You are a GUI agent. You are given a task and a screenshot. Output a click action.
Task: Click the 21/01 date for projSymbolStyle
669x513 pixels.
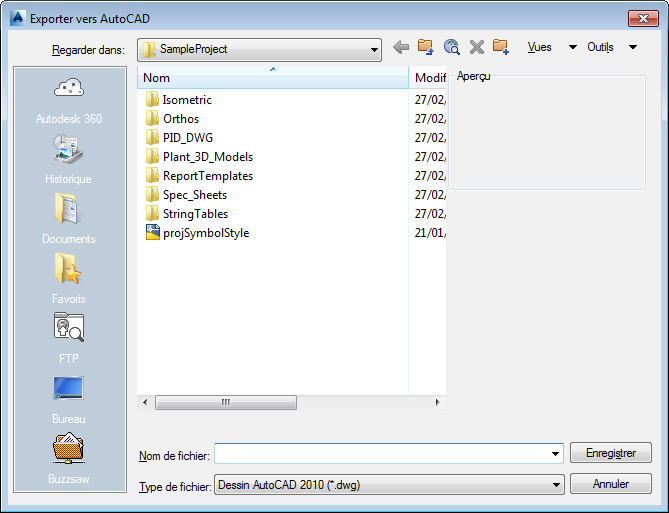(x=430, y=233)
